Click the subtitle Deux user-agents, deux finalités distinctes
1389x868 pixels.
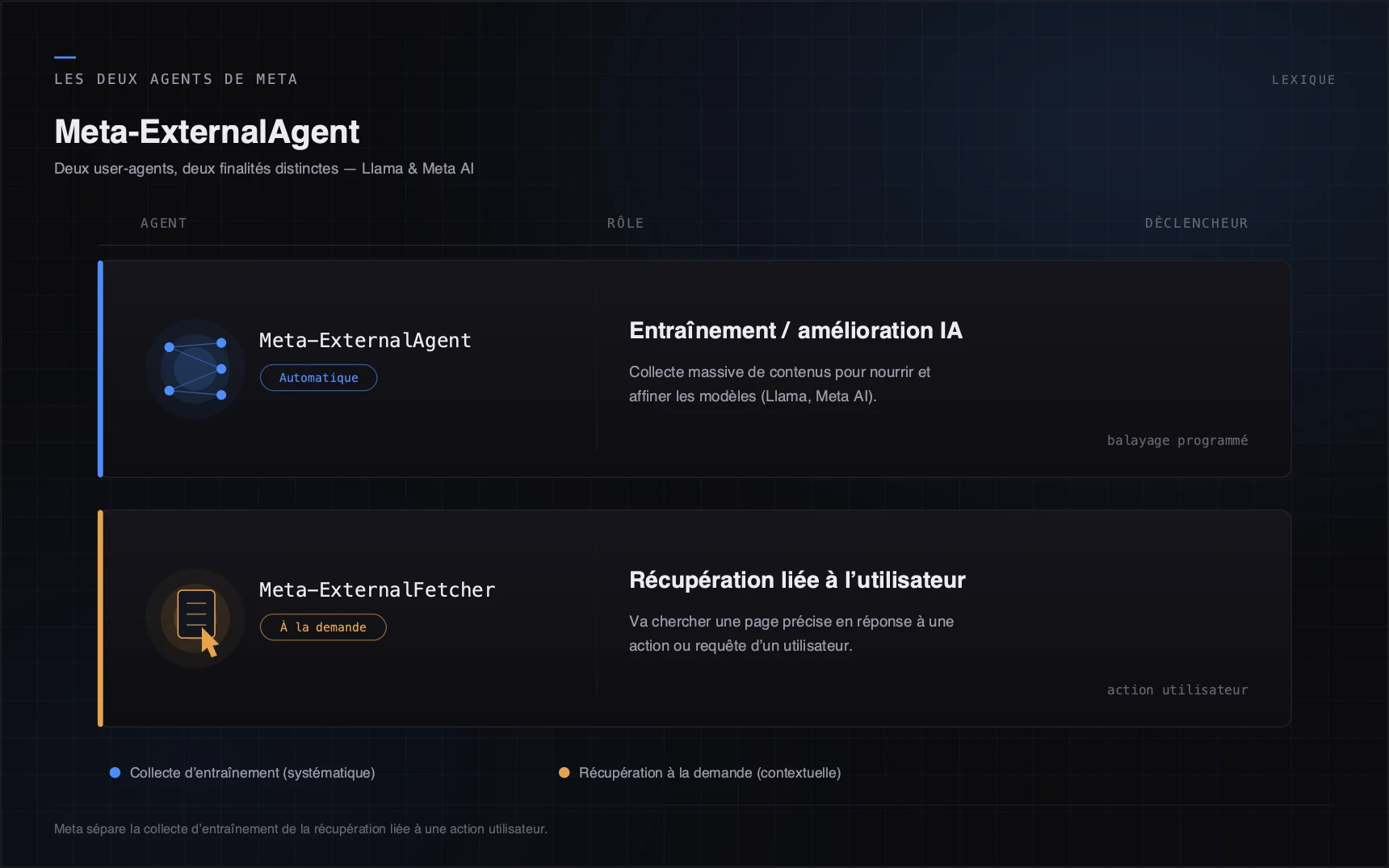pyautogui.click(x=264, y=169)
